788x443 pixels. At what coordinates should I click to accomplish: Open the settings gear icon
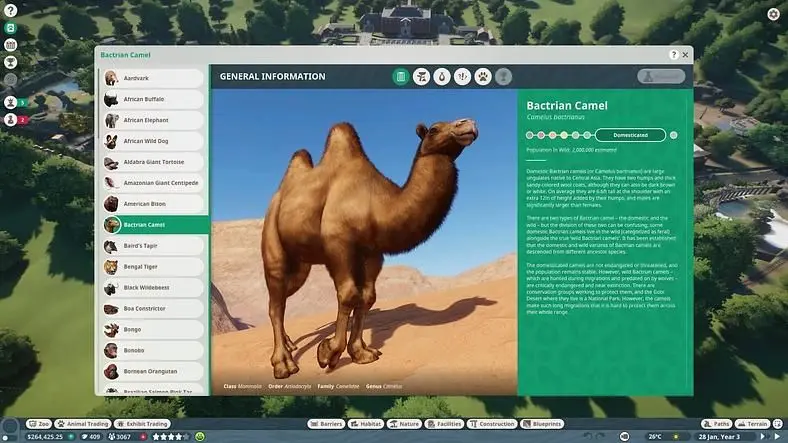(773, 14)
